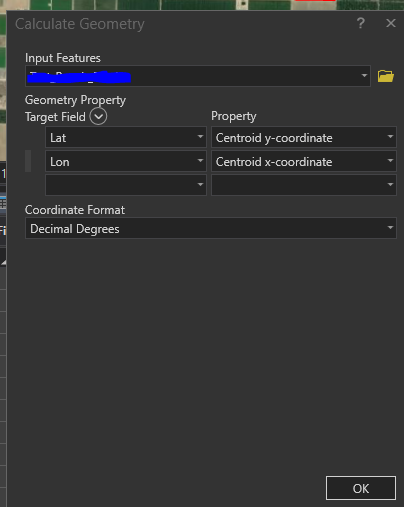Image resolution: width=404 pixels, height=507 pixels.
Task: Click the Centroid y-coordinate text
Action: [x=274, y=138]
